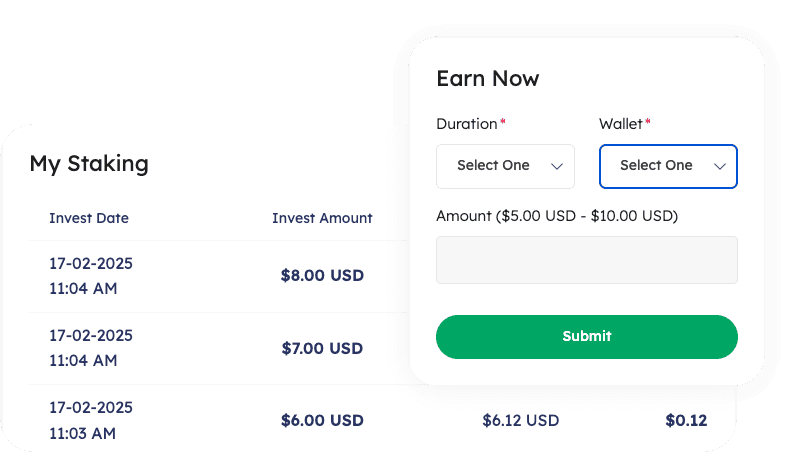Click the Duration dropdown chevron arrow
804x452 pixels.
(557, 166)
